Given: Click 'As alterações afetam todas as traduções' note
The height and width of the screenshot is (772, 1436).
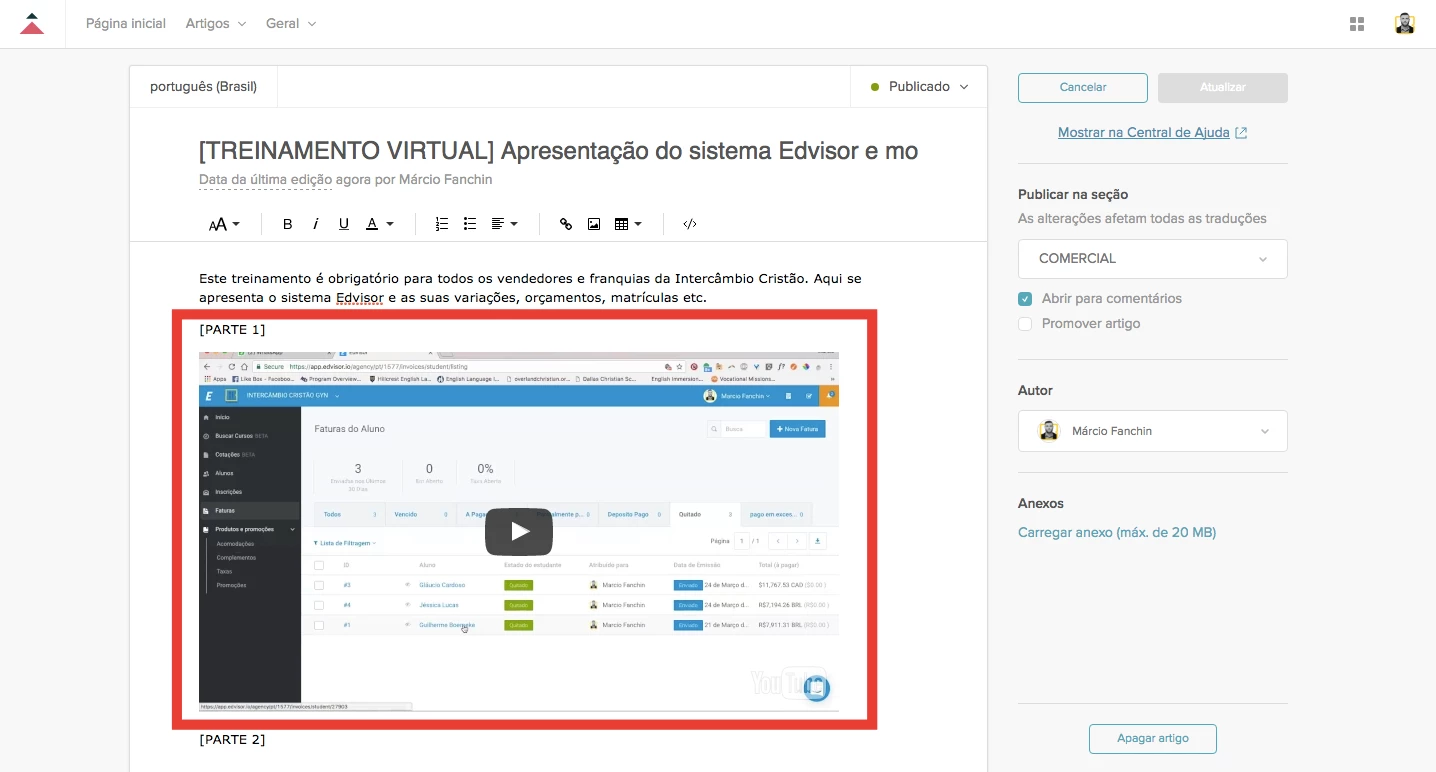Looking at the screenshot, I should point(1142,219).
